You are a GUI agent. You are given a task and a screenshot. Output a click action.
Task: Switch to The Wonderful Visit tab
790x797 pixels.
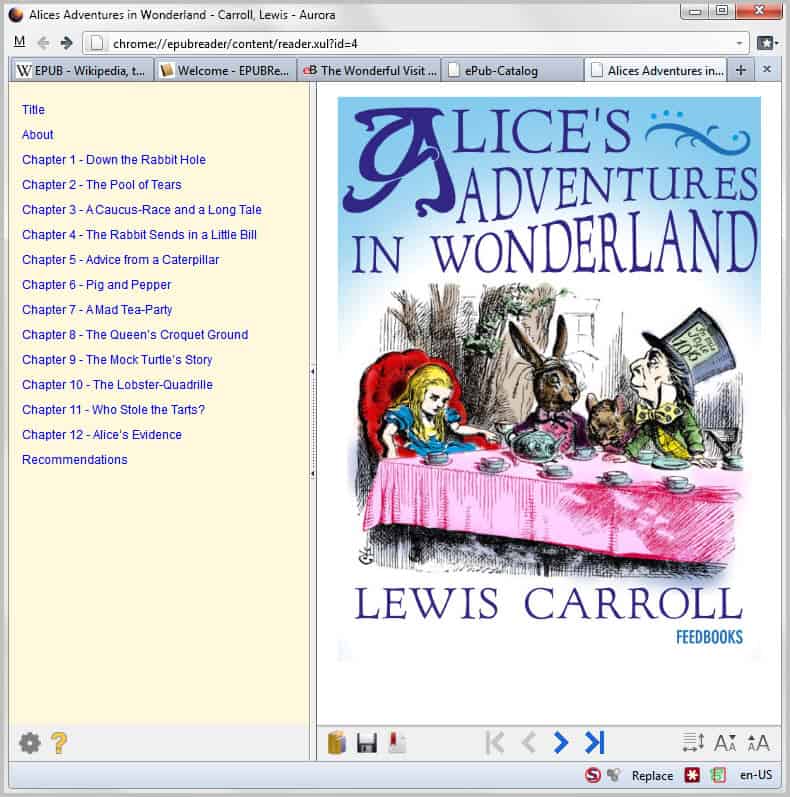[x=370, y=71]
